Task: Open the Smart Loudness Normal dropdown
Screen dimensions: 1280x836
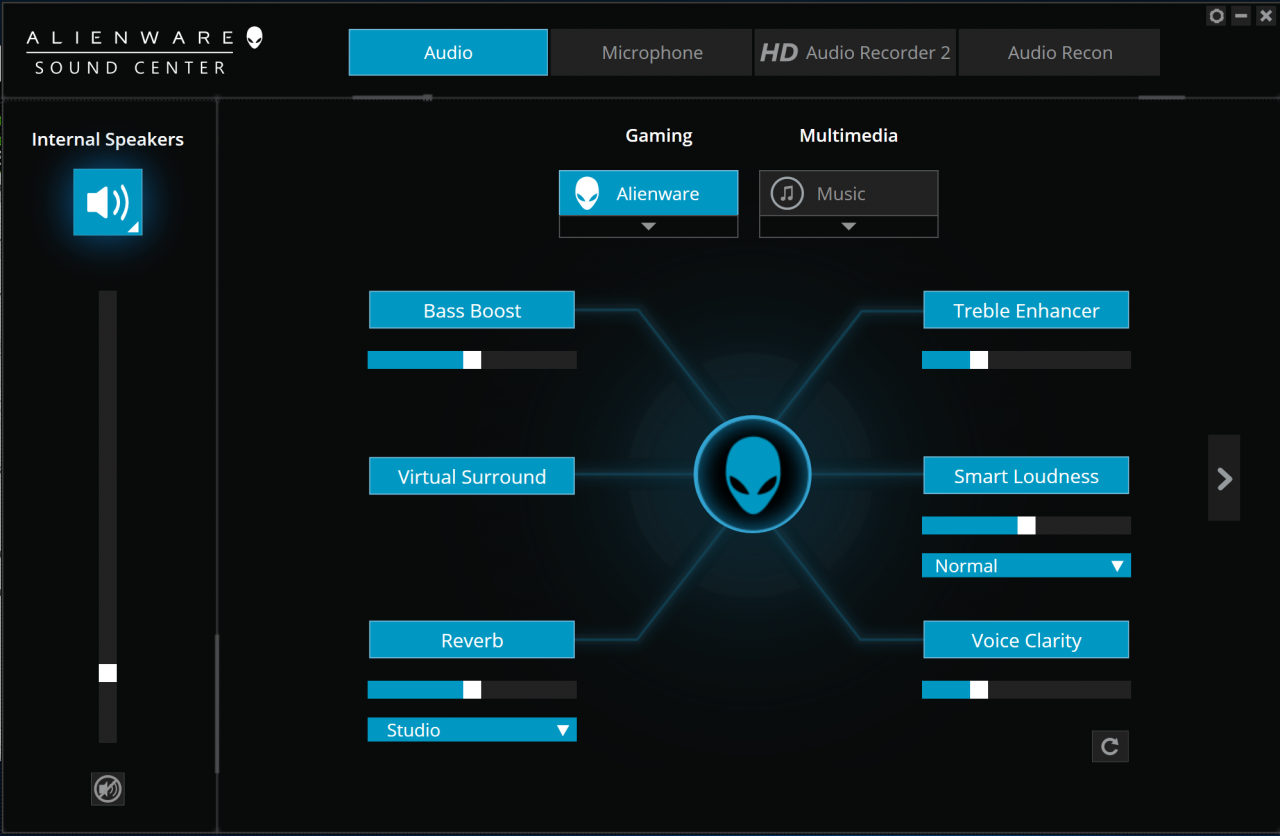Action: coord(1026,566)
